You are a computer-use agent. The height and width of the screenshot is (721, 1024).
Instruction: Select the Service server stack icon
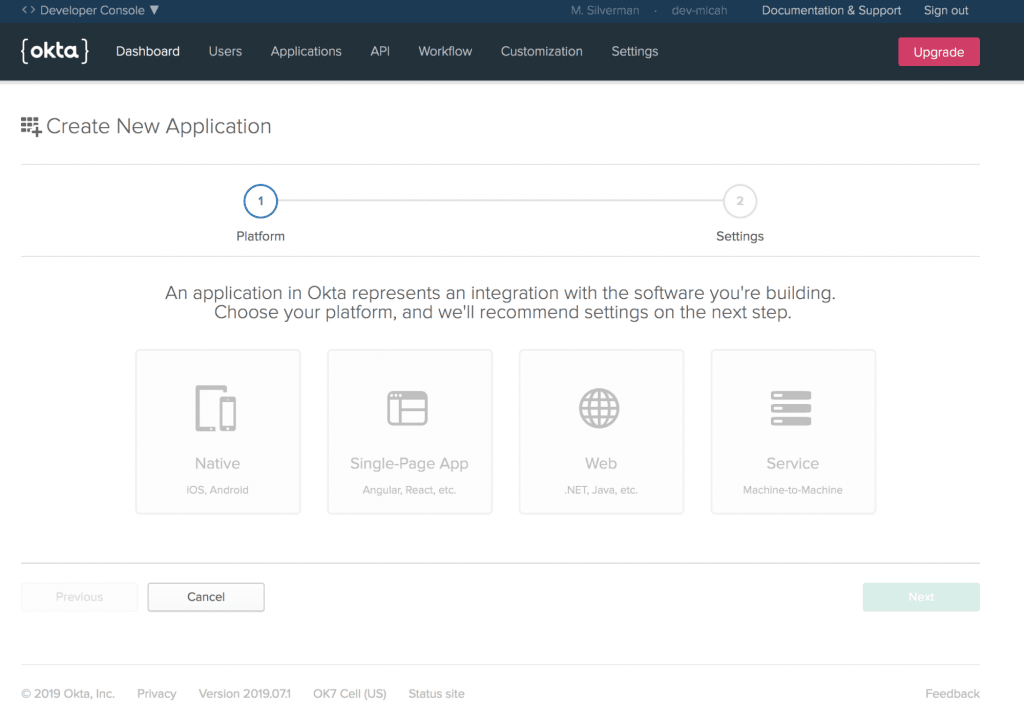click(x=791, y=408)
